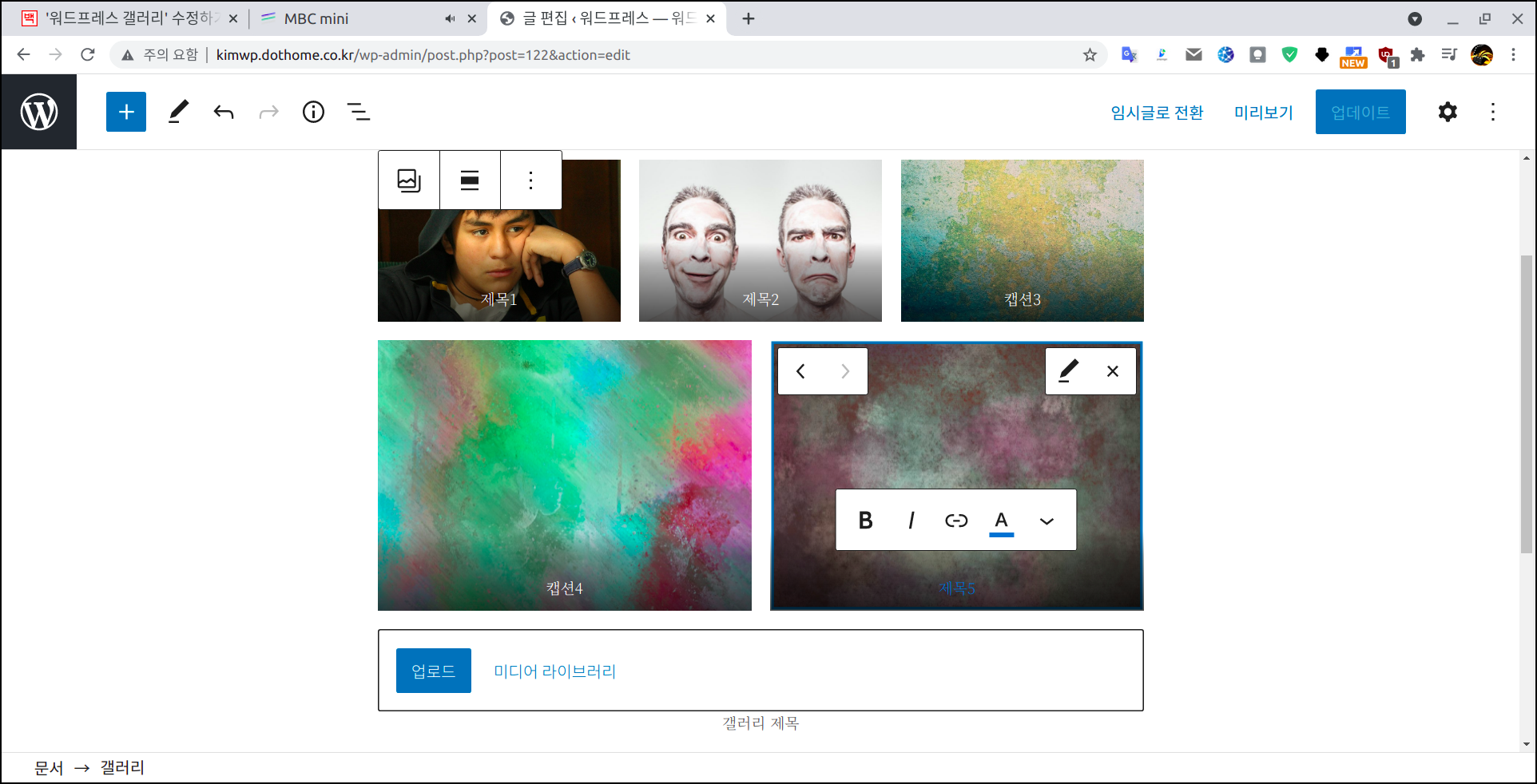The image size is (1537, 784).
Task: Edit the 제목5 caption text
Action: click(957, 588)
